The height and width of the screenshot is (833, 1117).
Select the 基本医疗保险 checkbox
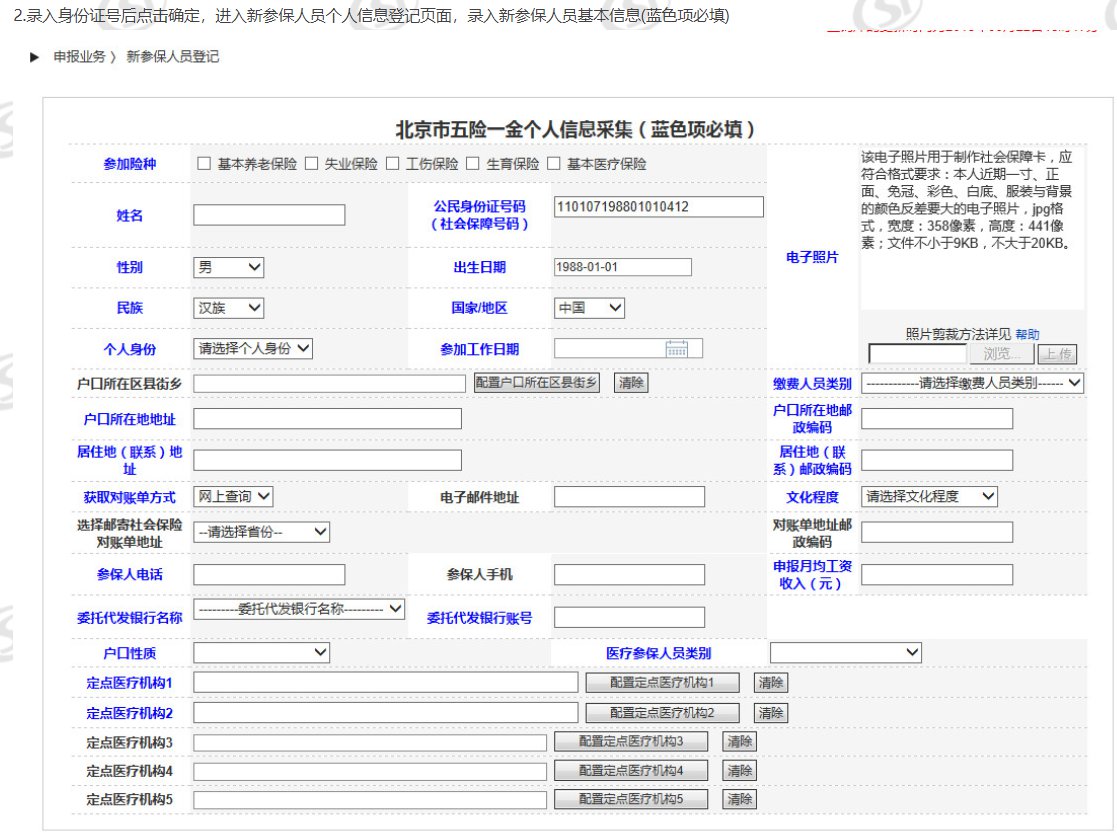(x=554, y=164)
